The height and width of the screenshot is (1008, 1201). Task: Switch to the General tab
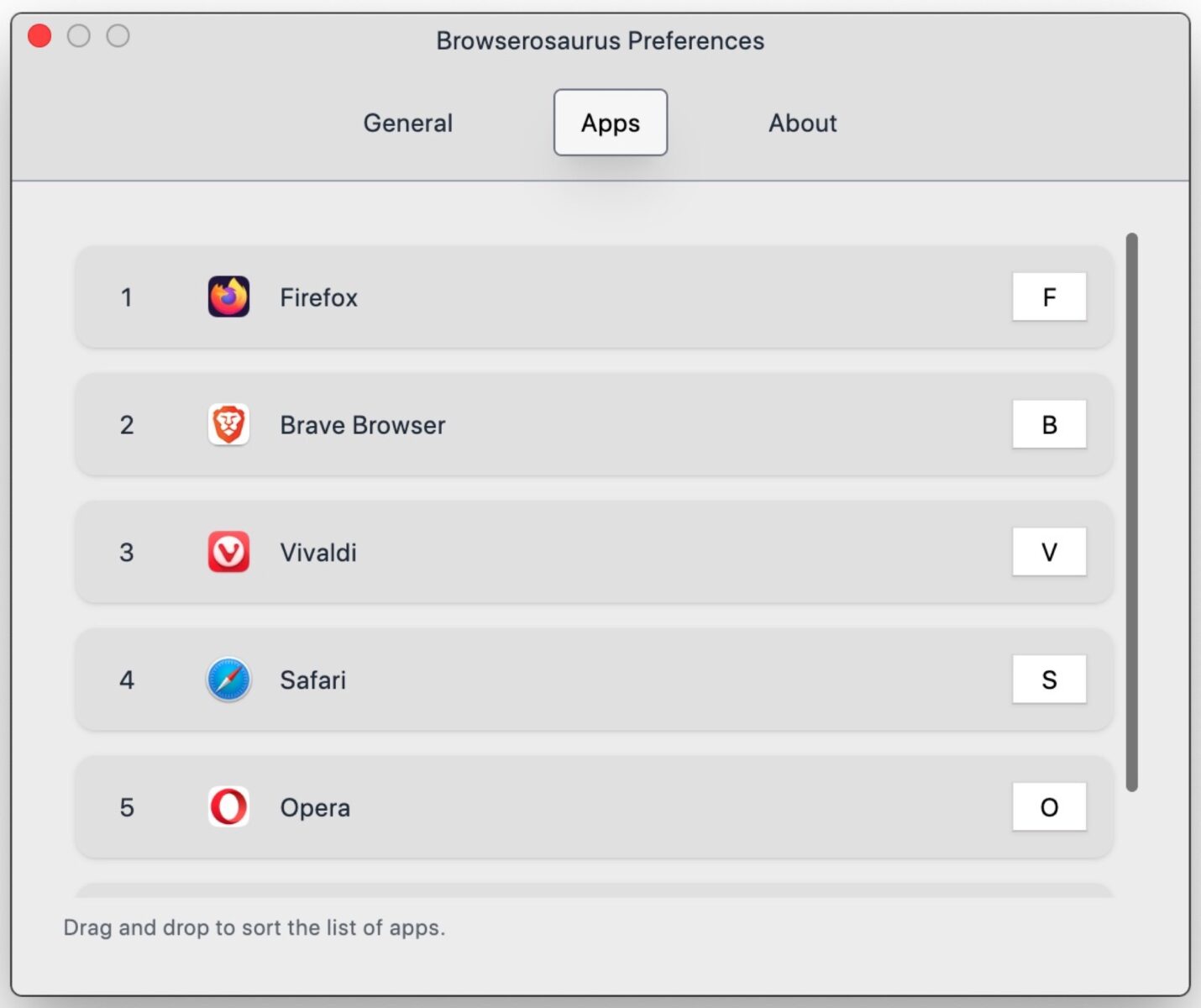click(407, 123)
